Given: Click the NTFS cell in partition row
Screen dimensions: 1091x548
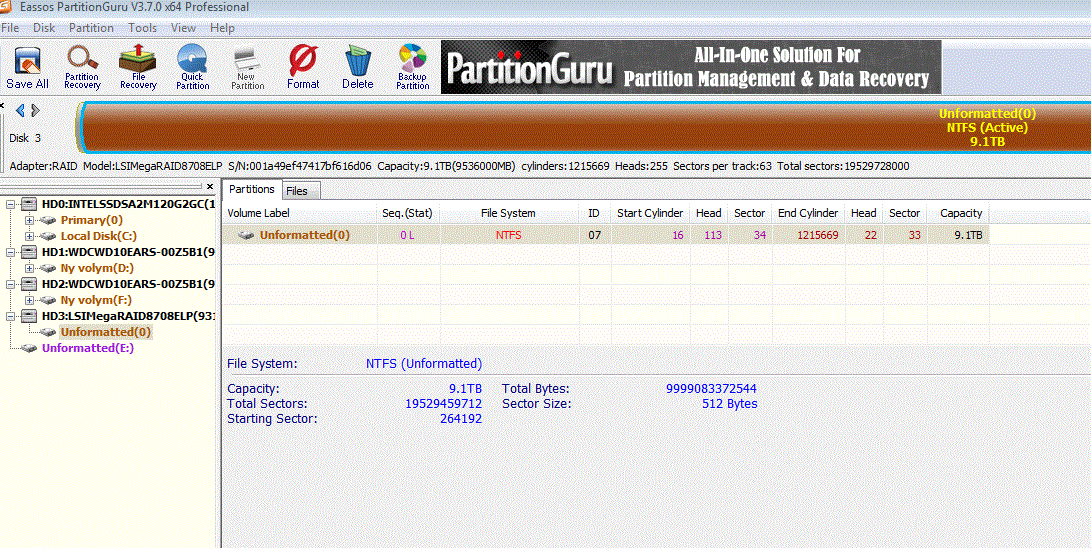Looking at the screenshot, I should click(509, 235).
